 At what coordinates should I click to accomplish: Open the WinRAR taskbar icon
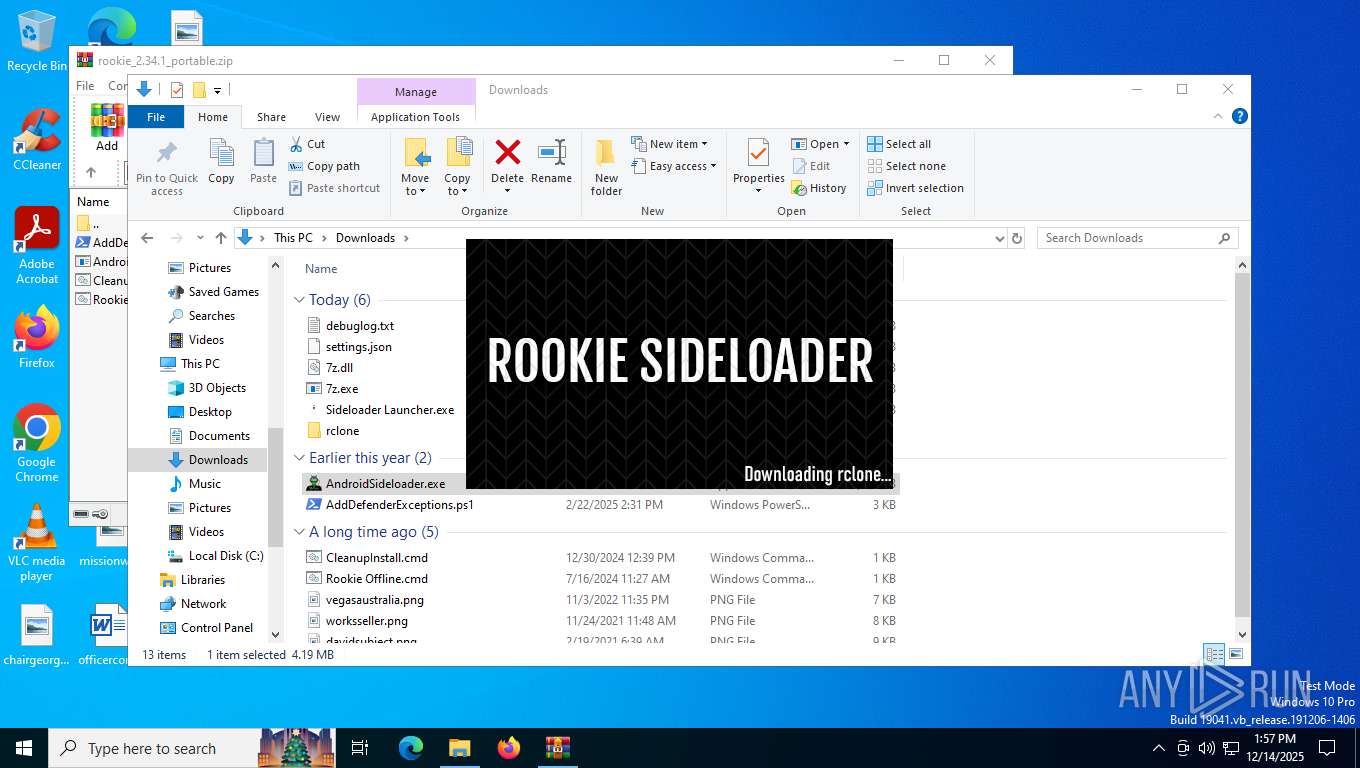557,748
